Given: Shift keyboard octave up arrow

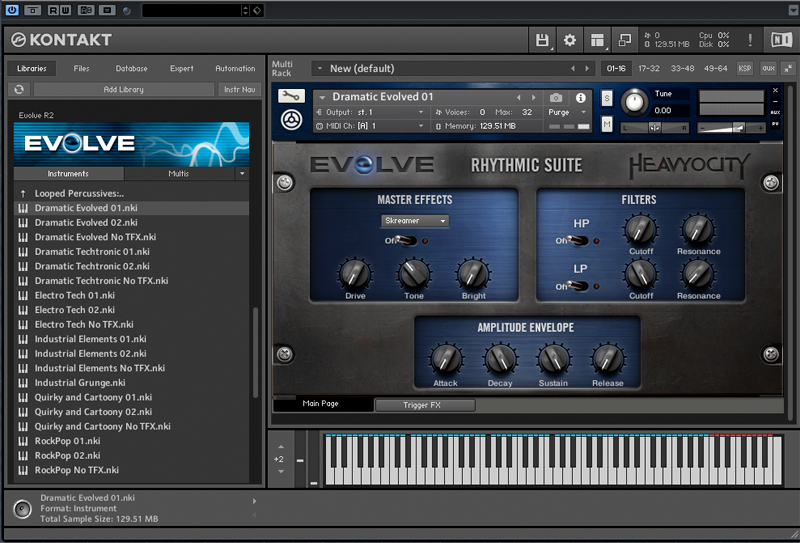Looking at the screenshot, I should (281, 447).
